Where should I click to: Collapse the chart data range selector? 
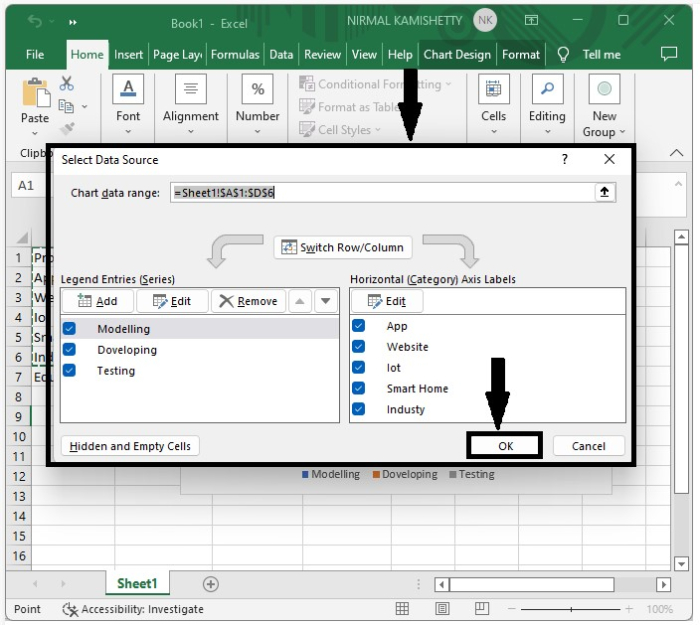tap(604, 192)
